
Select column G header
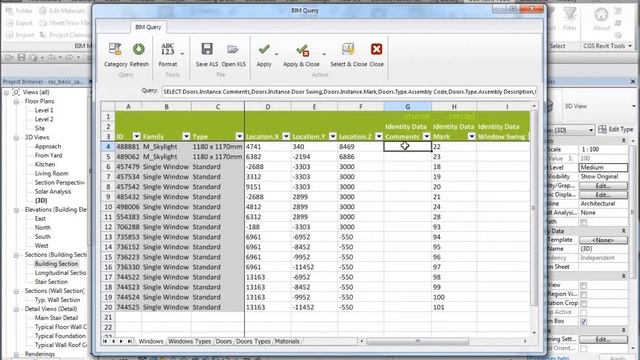coord(407,107)
